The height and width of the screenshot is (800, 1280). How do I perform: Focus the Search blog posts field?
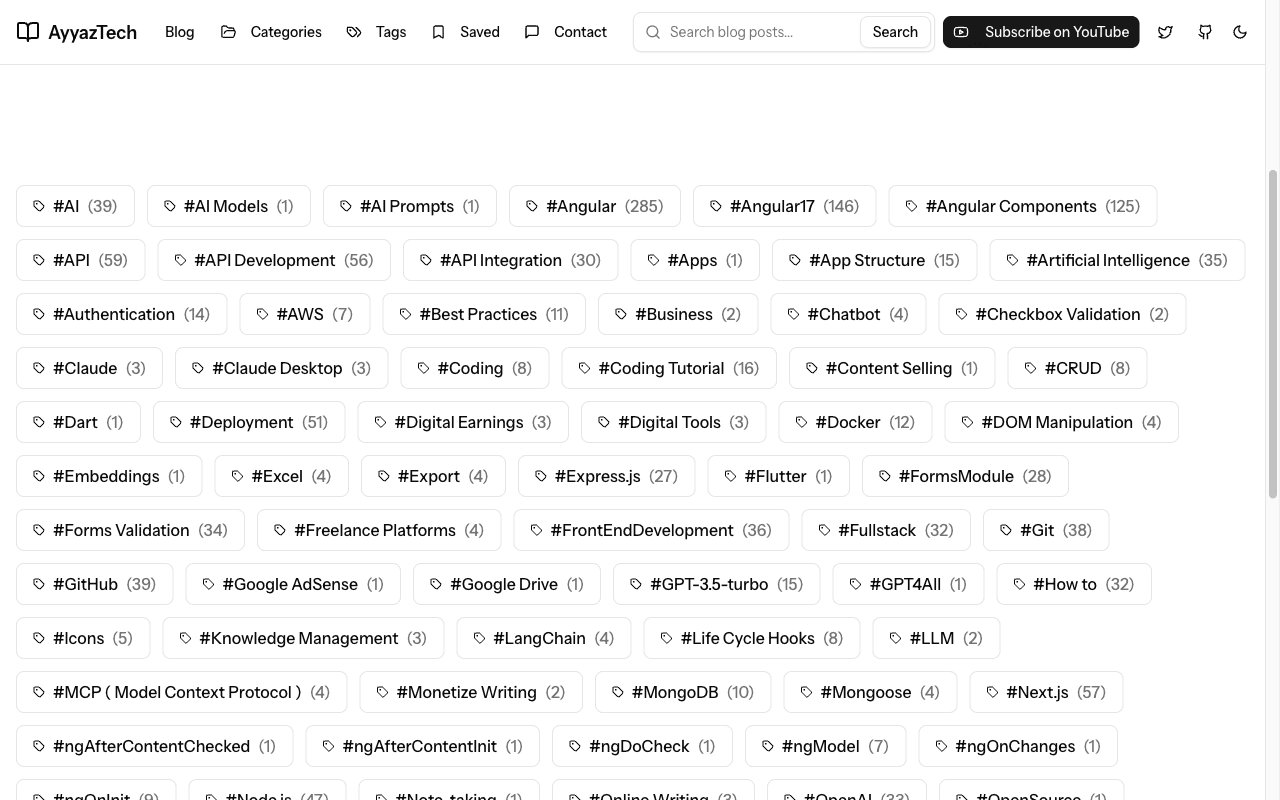click(x=760, y=32)
